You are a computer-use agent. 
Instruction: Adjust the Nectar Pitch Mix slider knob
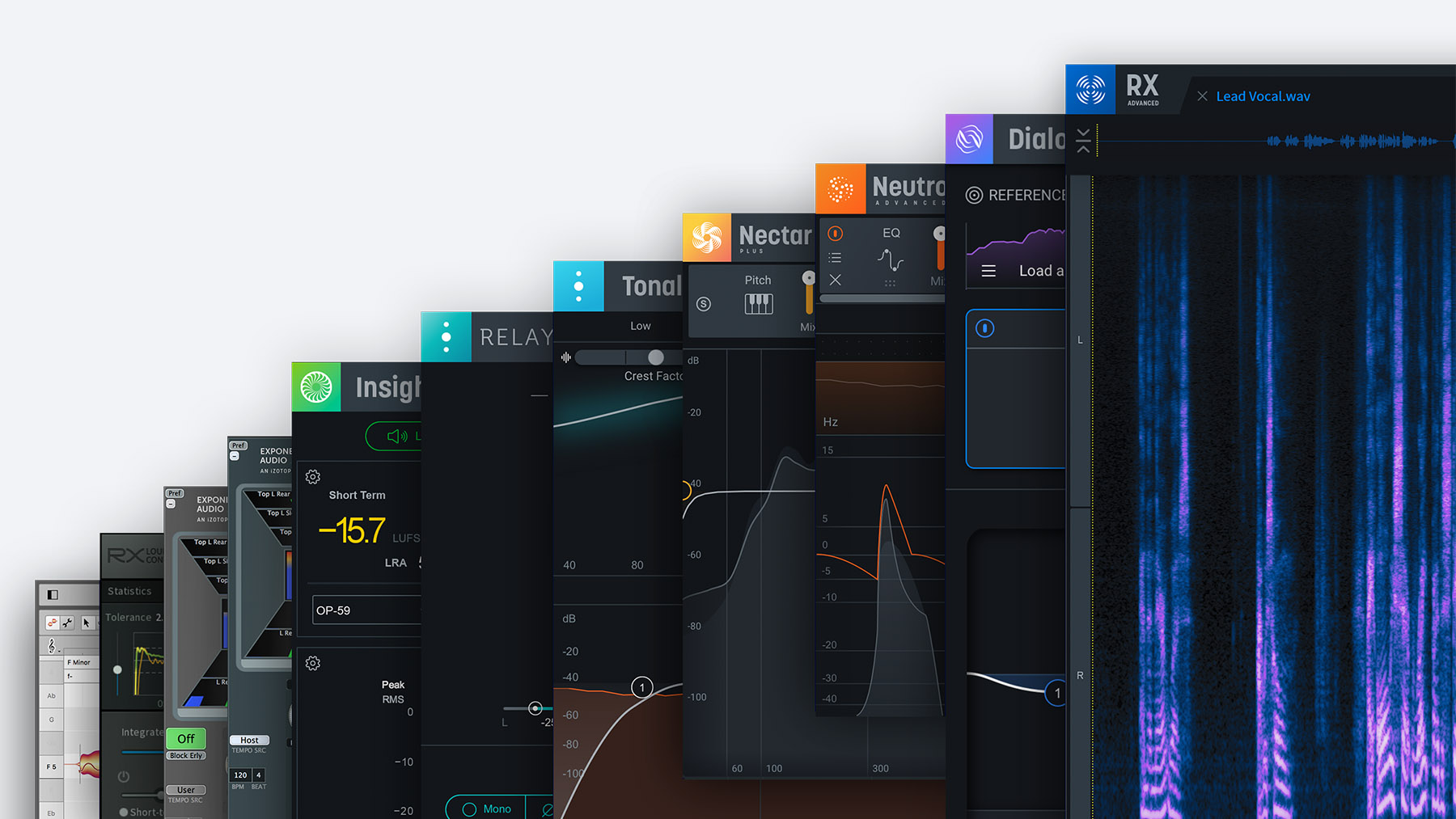point(808,277)
